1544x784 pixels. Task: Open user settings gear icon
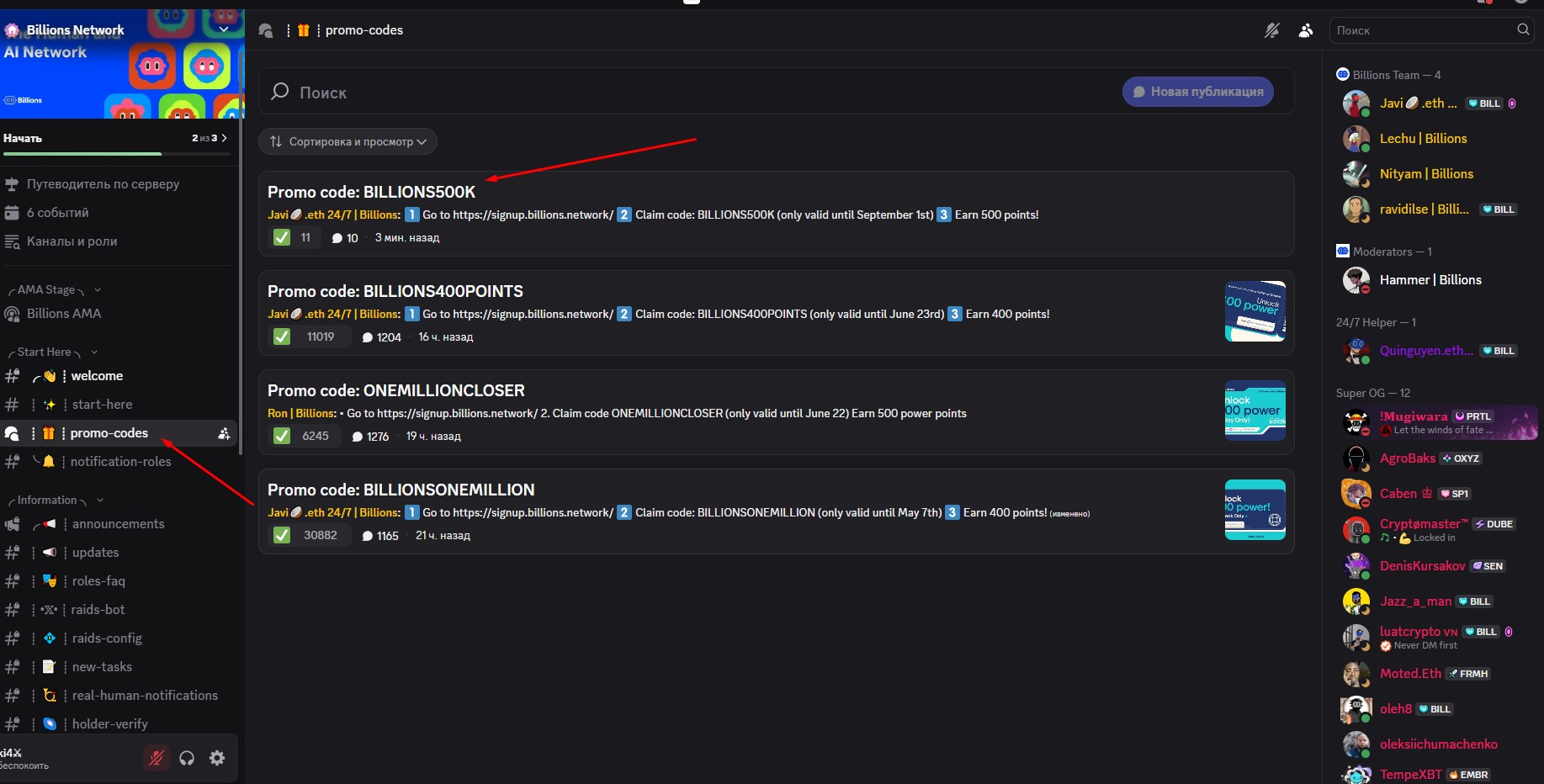coord(217,758)
